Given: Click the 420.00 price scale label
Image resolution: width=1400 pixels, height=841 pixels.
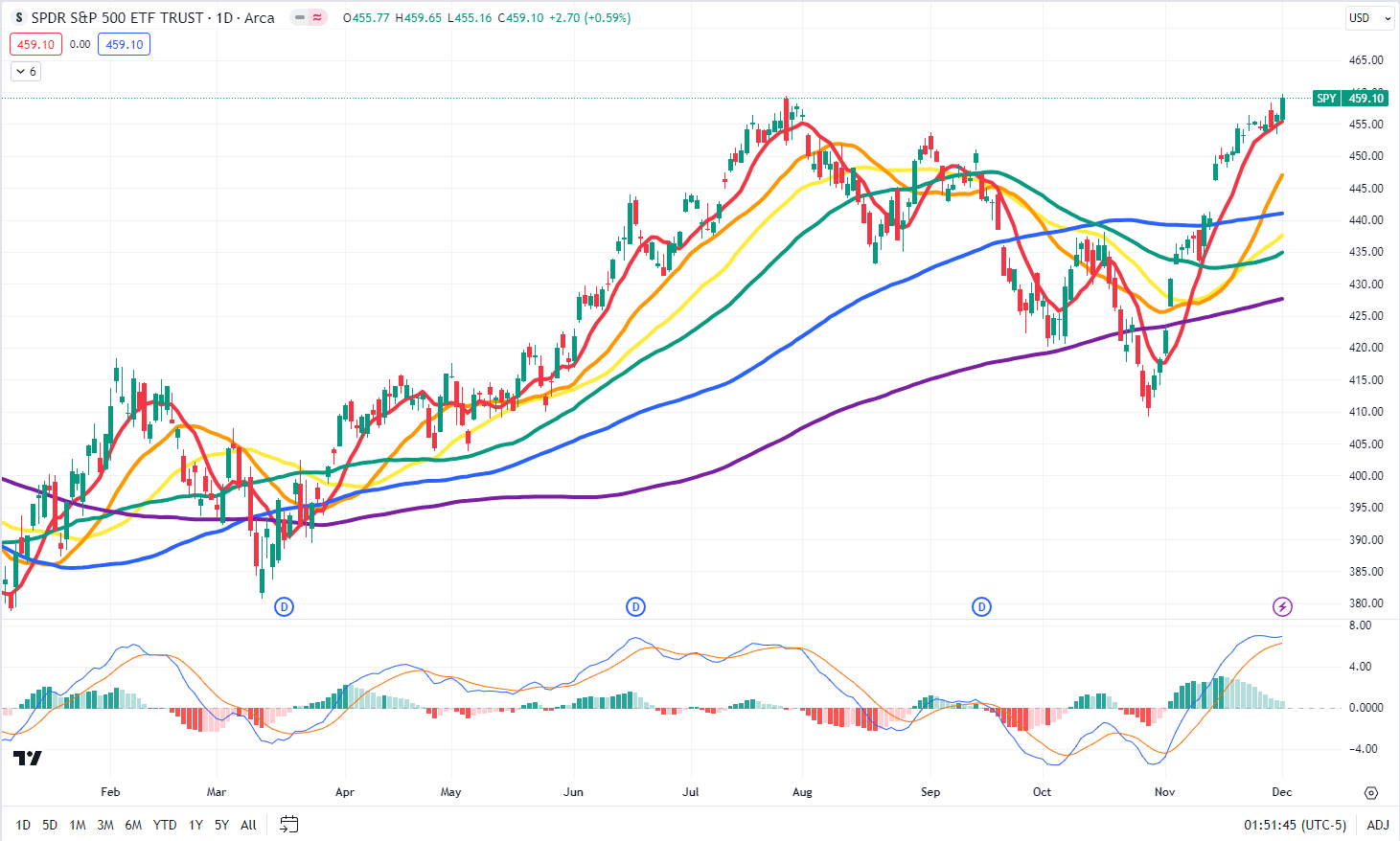Looking at the screenshot, I should click(1366, 348).
